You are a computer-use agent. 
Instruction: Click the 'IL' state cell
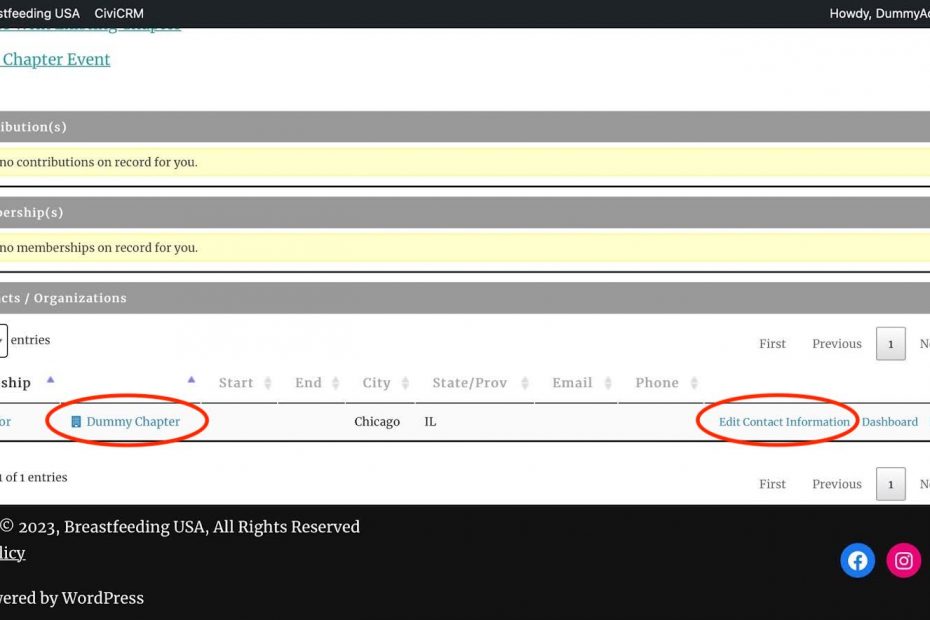pyautogui.click(x=430, y=422)
